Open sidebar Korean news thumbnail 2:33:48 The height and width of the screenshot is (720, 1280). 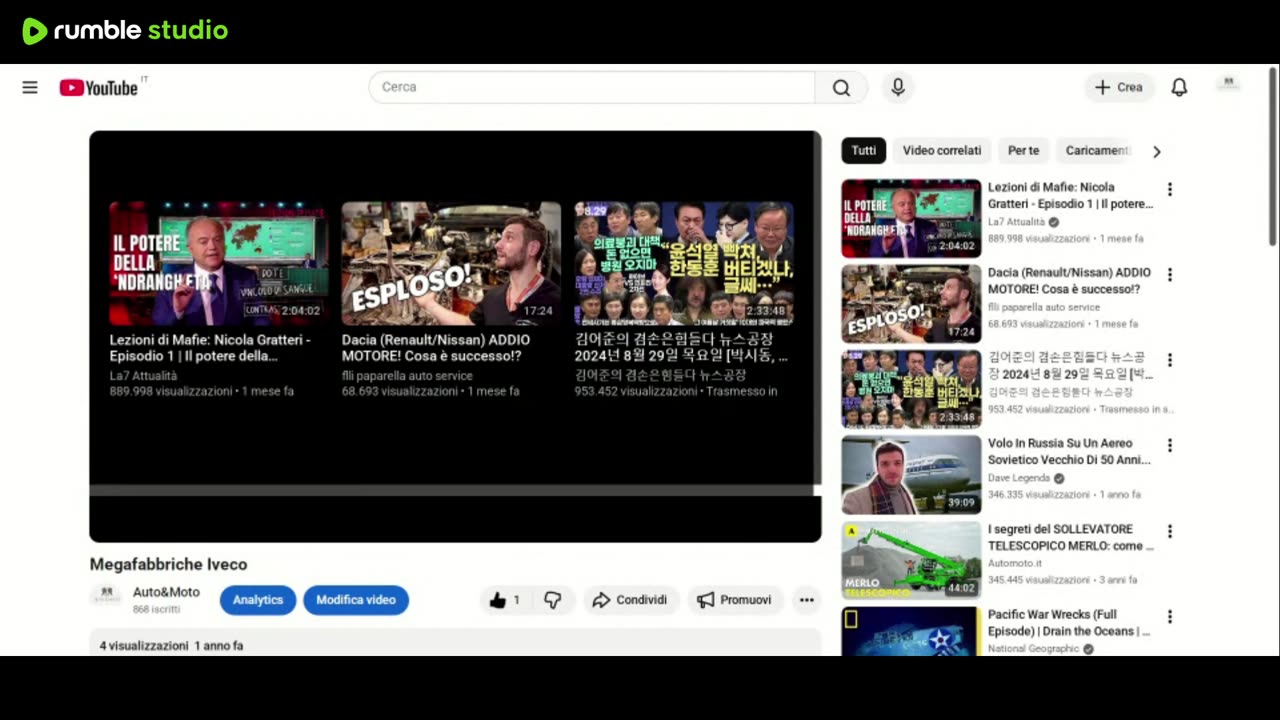pos(911,389)
